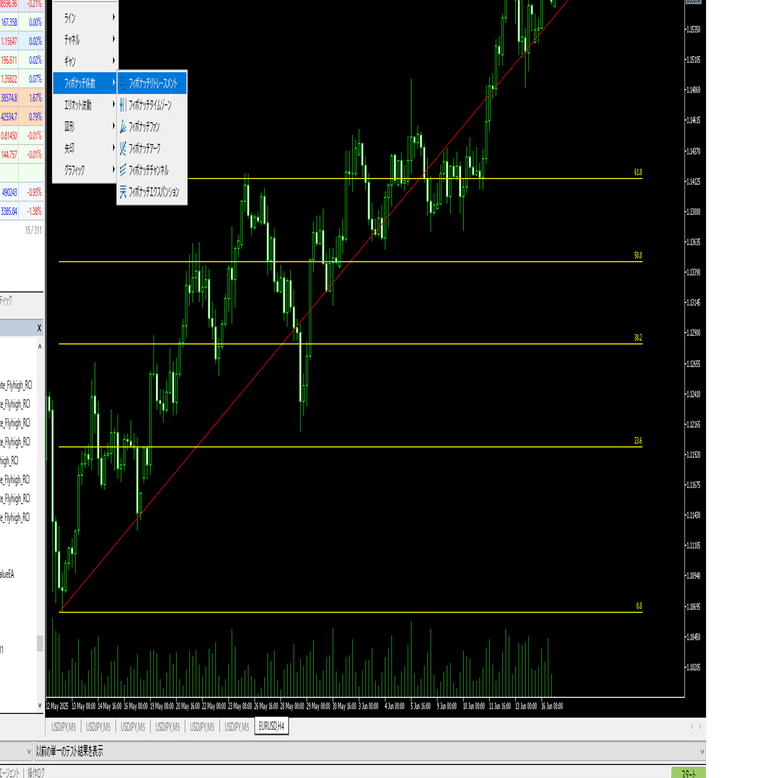Open the ライン (Lines) submenu
Viewport: 778px width, 778px height.
pyautogui.click(x=85, y=18)
